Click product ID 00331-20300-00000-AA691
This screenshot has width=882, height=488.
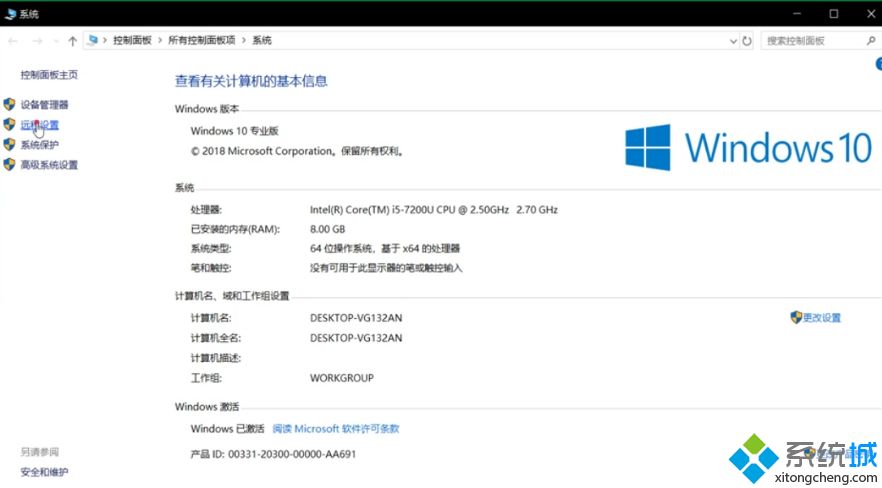pos(292,454)
